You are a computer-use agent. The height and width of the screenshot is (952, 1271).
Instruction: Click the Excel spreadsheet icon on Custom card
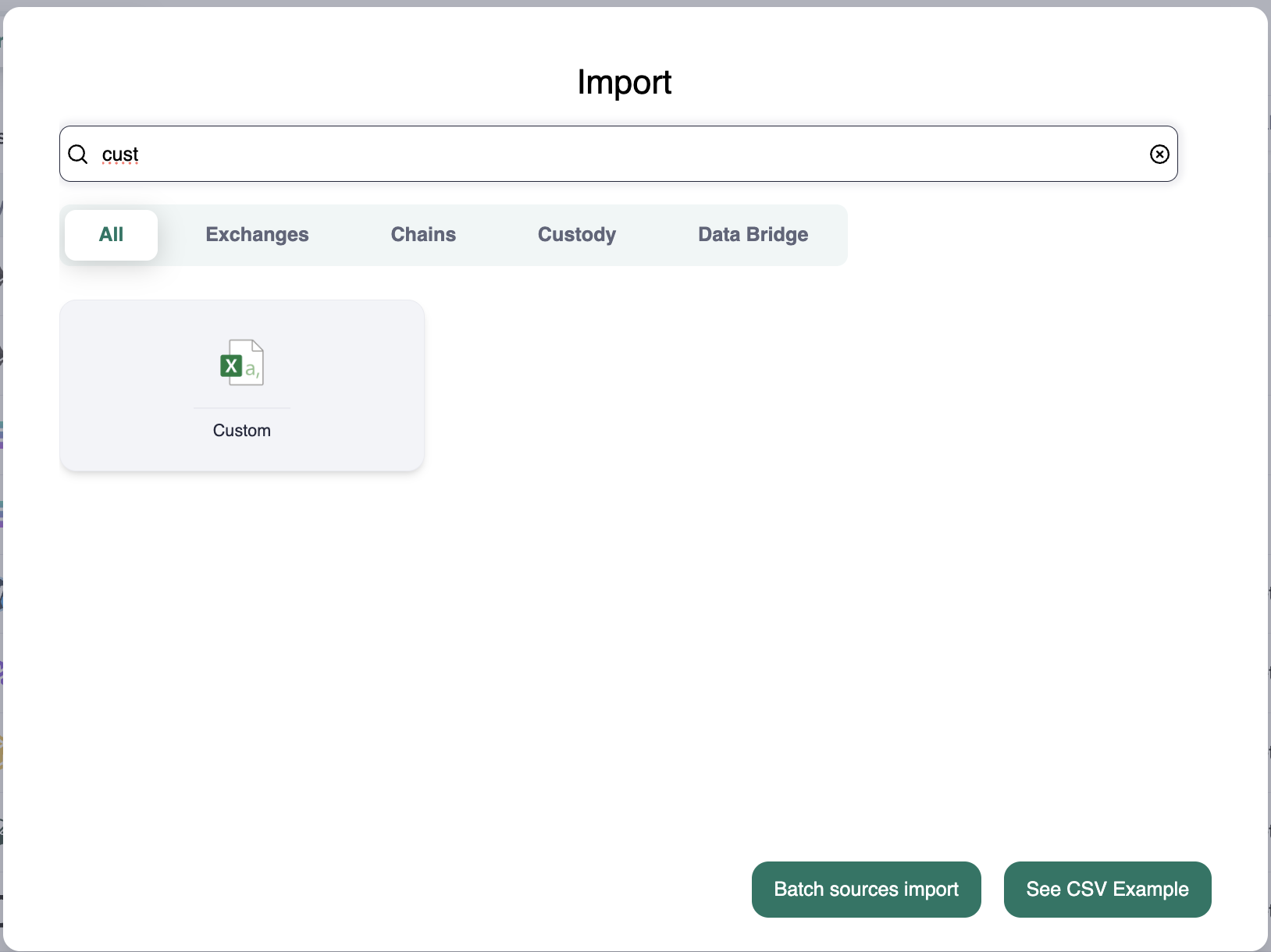242,363
